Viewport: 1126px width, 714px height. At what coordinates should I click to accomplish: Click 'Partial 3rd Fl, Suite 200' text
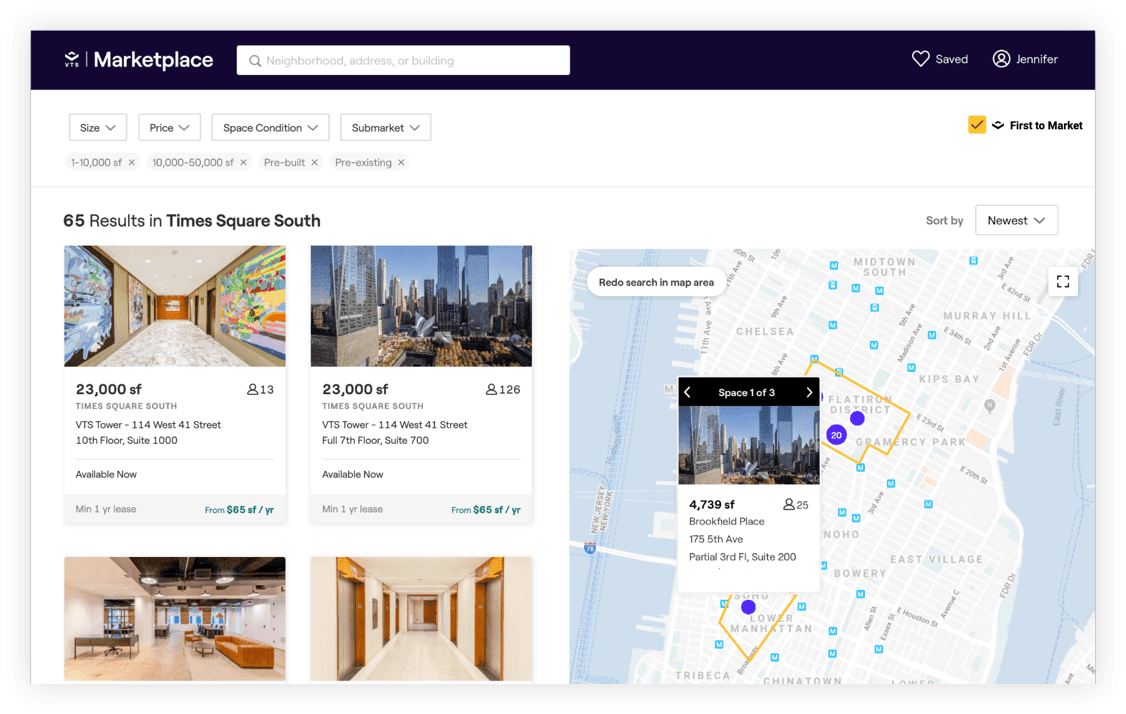(743, 557)
